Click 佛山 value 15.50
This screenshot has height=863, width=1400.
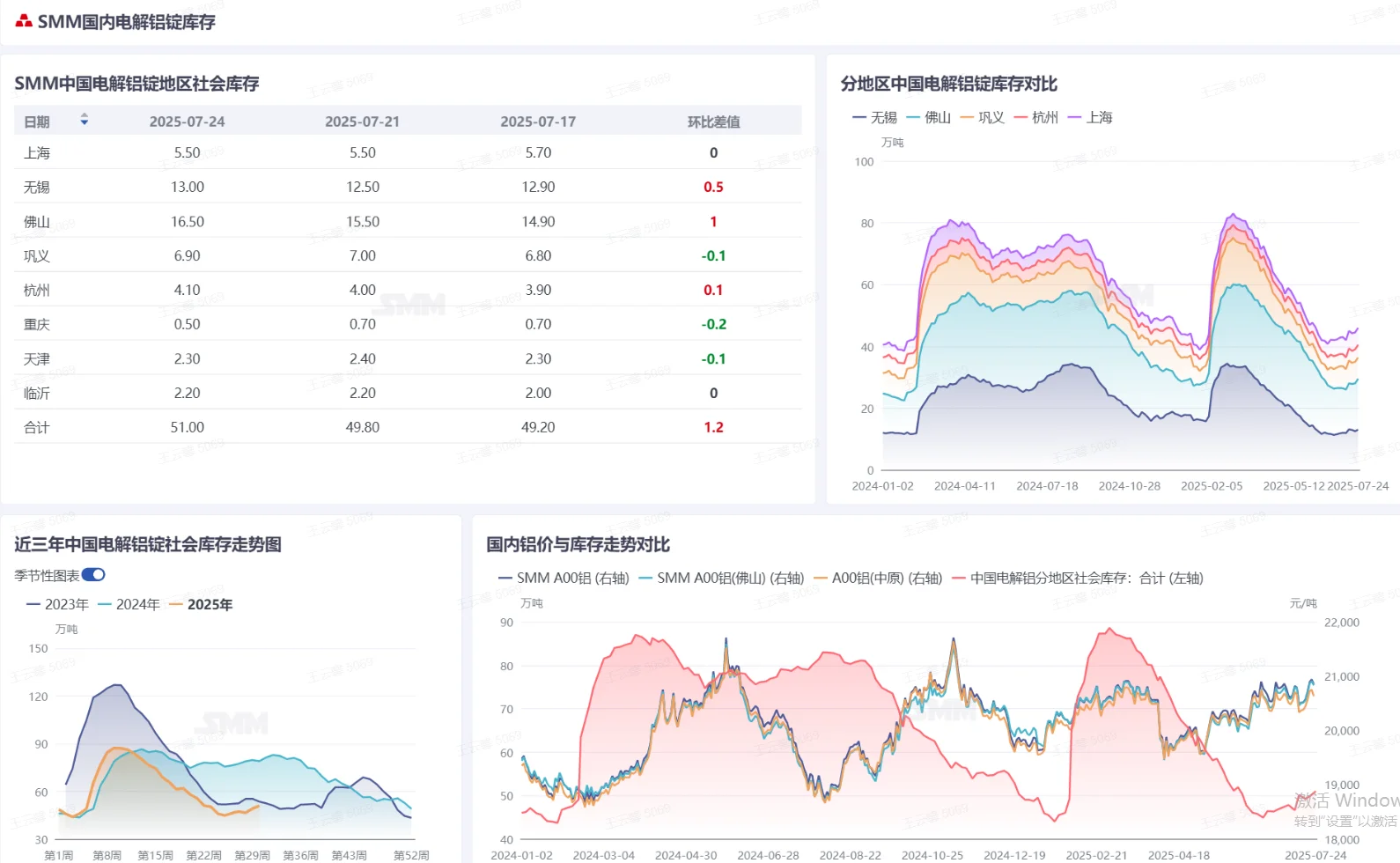pyautogui.click(x=362, y=222)
